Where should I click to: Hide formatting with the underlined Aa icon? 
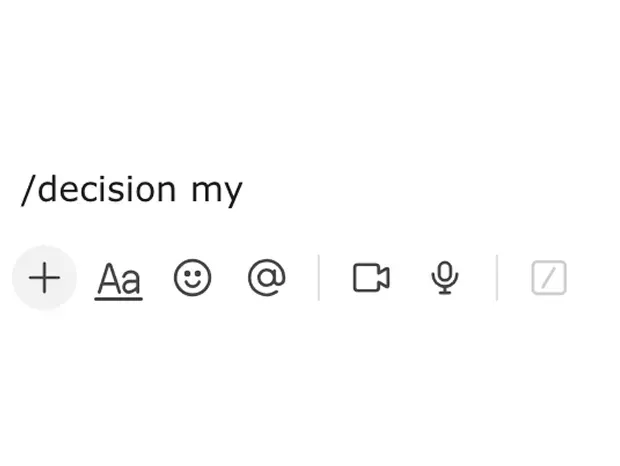(119, 279)
